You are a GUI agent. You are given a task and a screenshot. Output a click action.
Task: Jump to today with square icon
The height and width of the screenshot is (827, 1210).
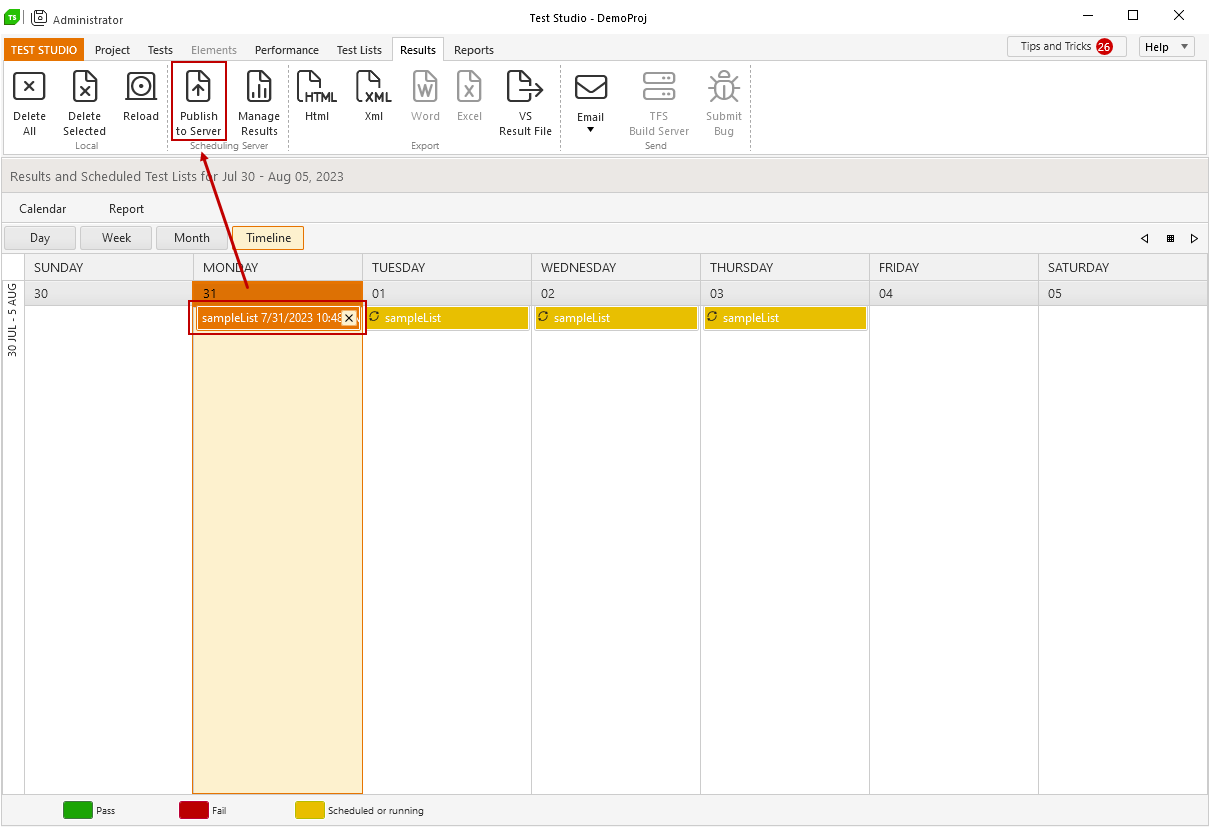click(x=1170, y=239)
